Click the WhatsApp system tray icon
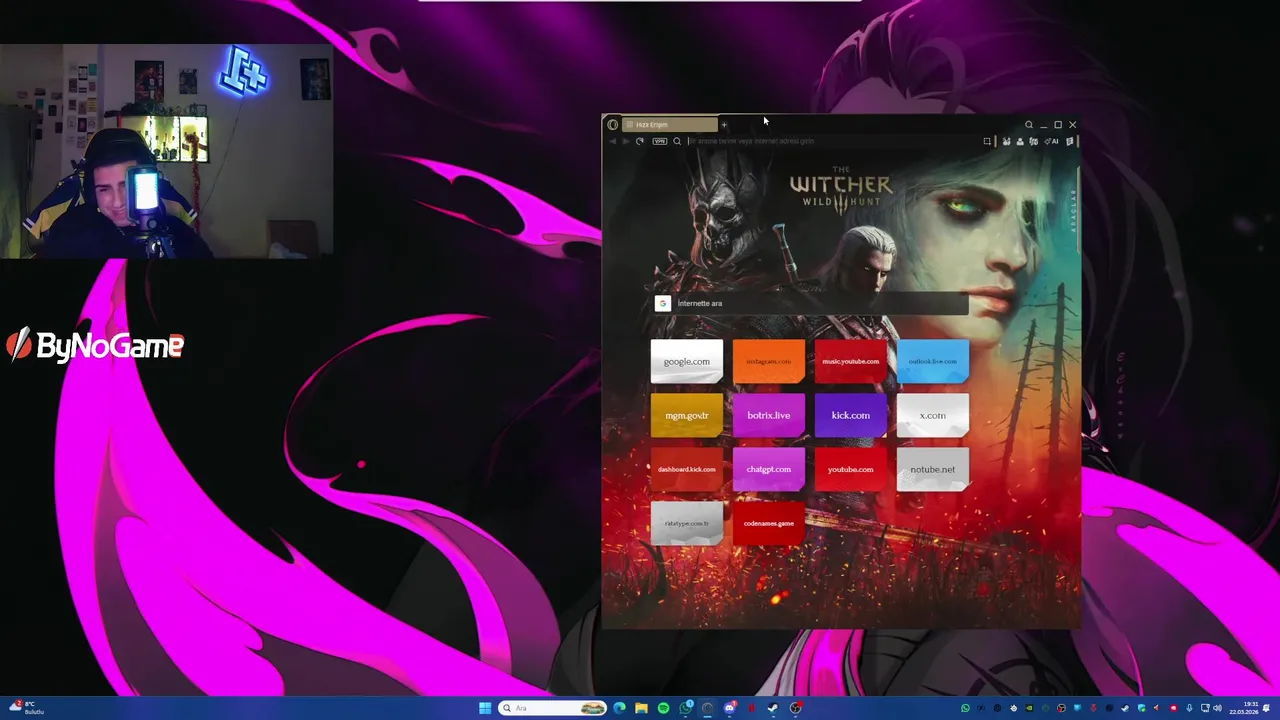 (965, 708)
